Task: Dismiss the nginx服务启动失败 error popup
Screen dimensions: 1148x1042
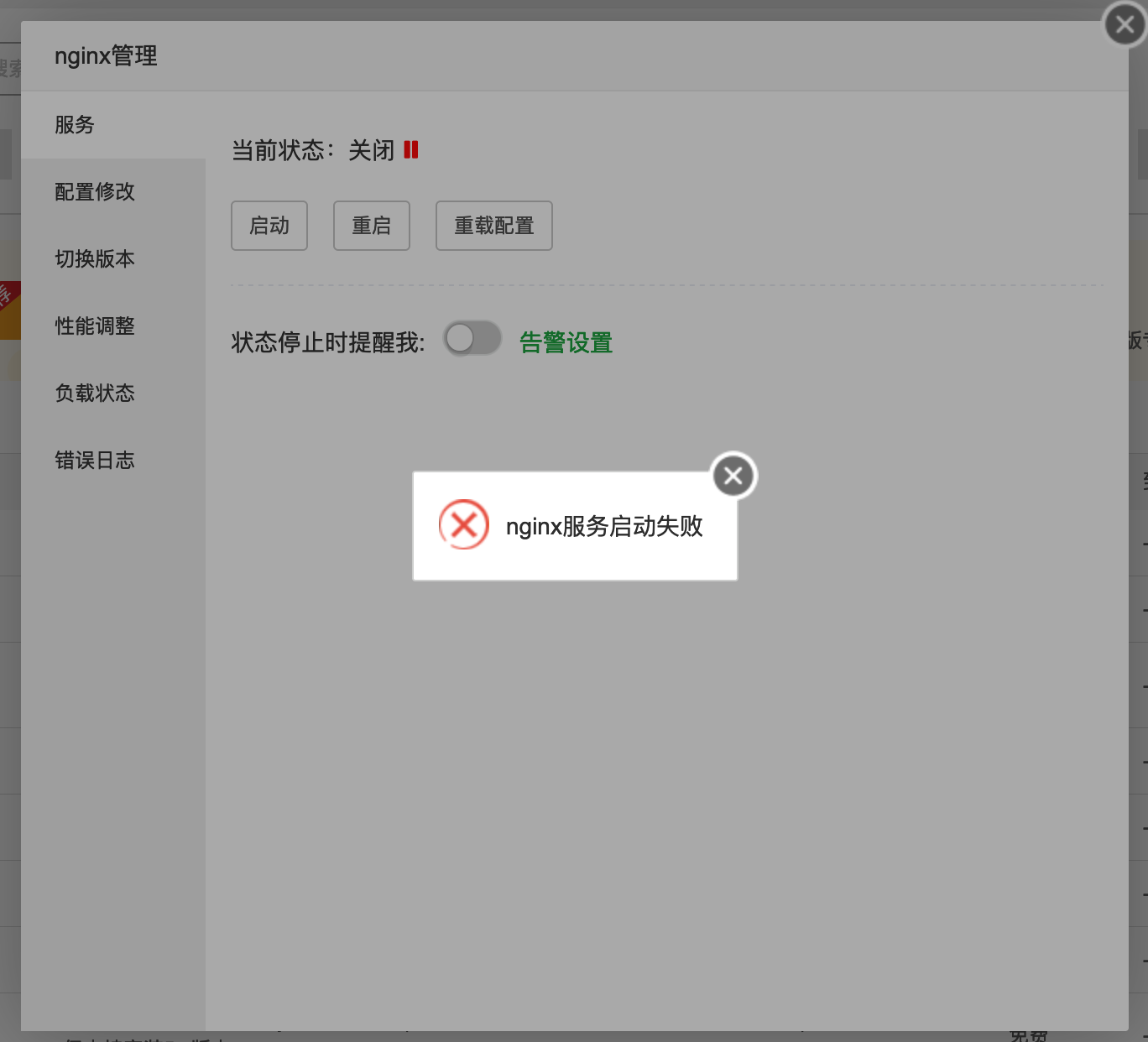Action: [x=733, y=476]
